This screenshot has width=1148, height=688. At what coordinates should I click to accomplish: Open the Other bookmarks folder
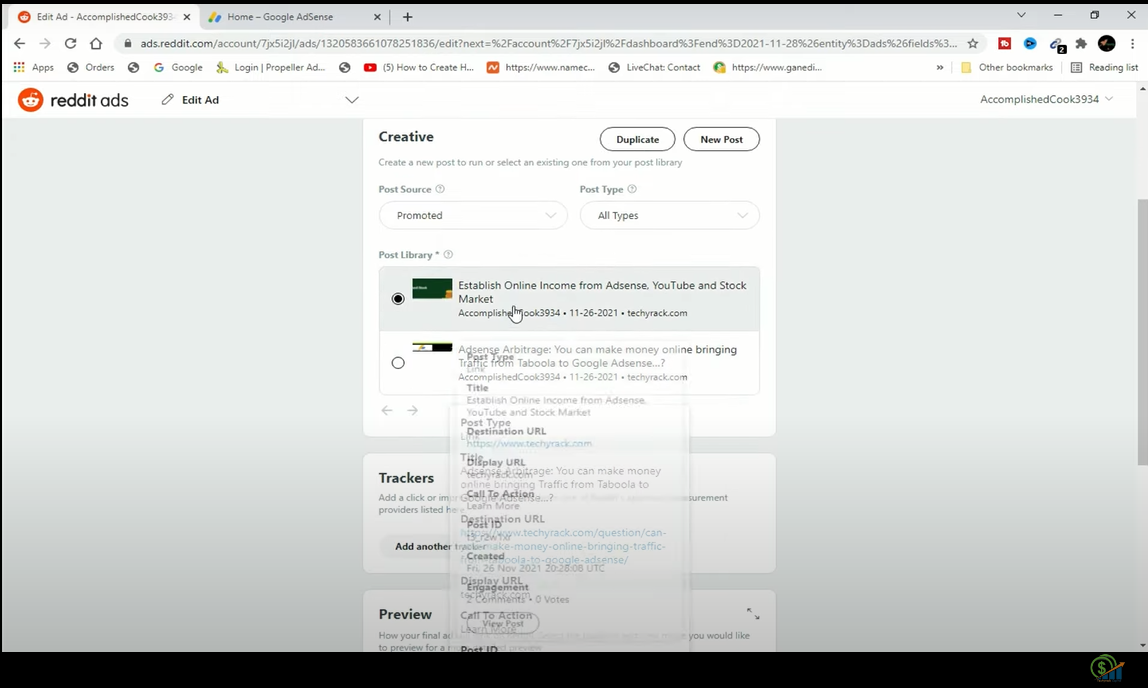pyautogui.click(x=1007, y=67)
